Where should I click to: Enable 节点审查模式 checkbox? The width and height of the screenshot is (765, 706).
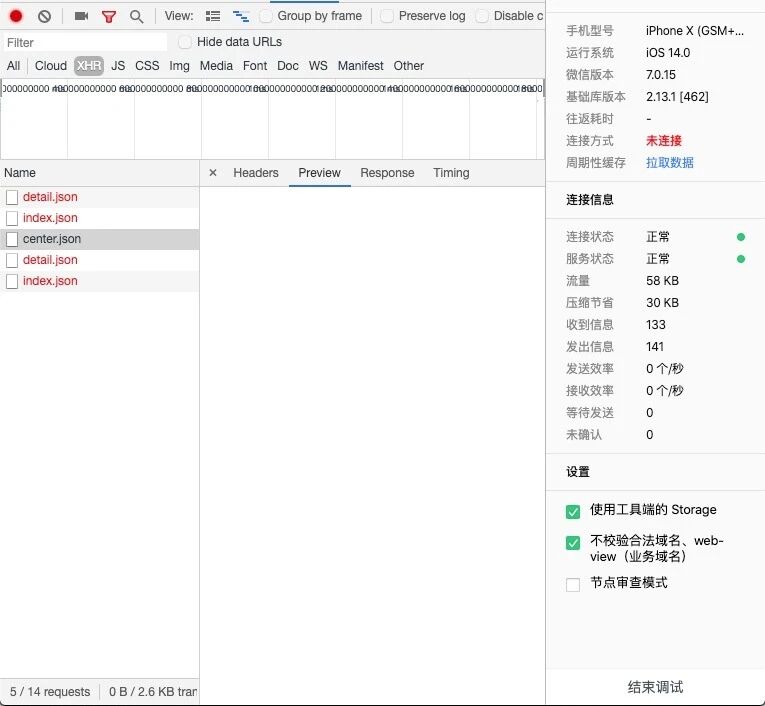tap(573, 584)
